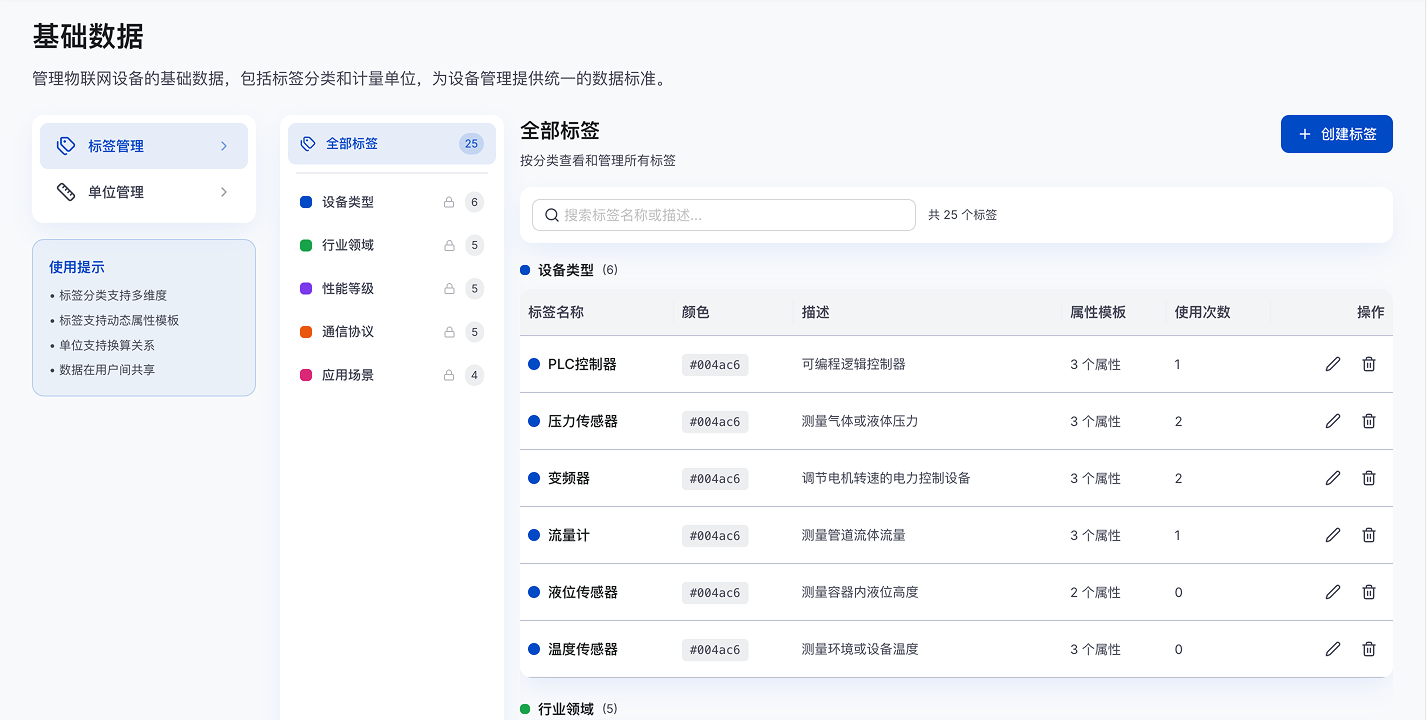Edit the 流量计 tag
Image resolution: width=1427 pixels, height=720 pixels.
coord(1332,535)
